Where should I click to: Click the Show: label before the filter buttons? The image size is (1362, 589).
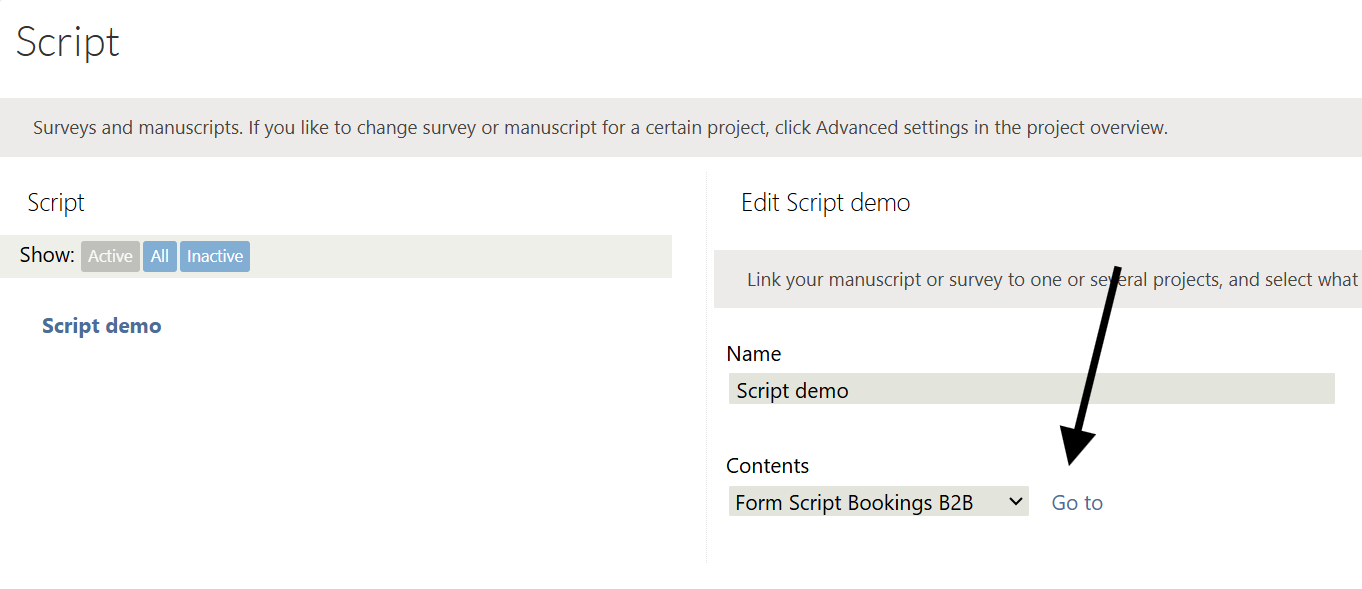[47, 255]
